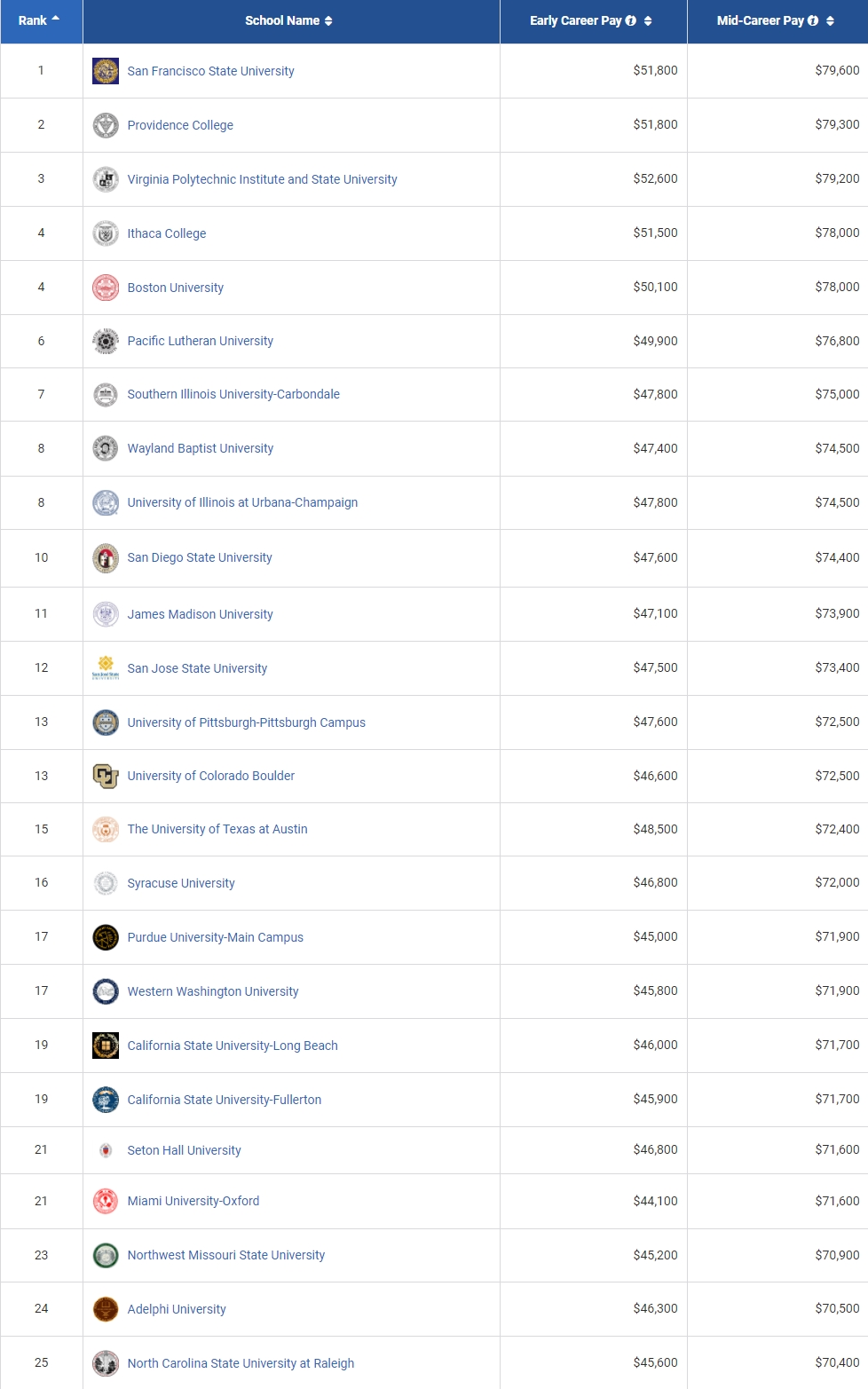Click the San Diego State University logo
The image size is (868, 1389).
pos(106,557)
